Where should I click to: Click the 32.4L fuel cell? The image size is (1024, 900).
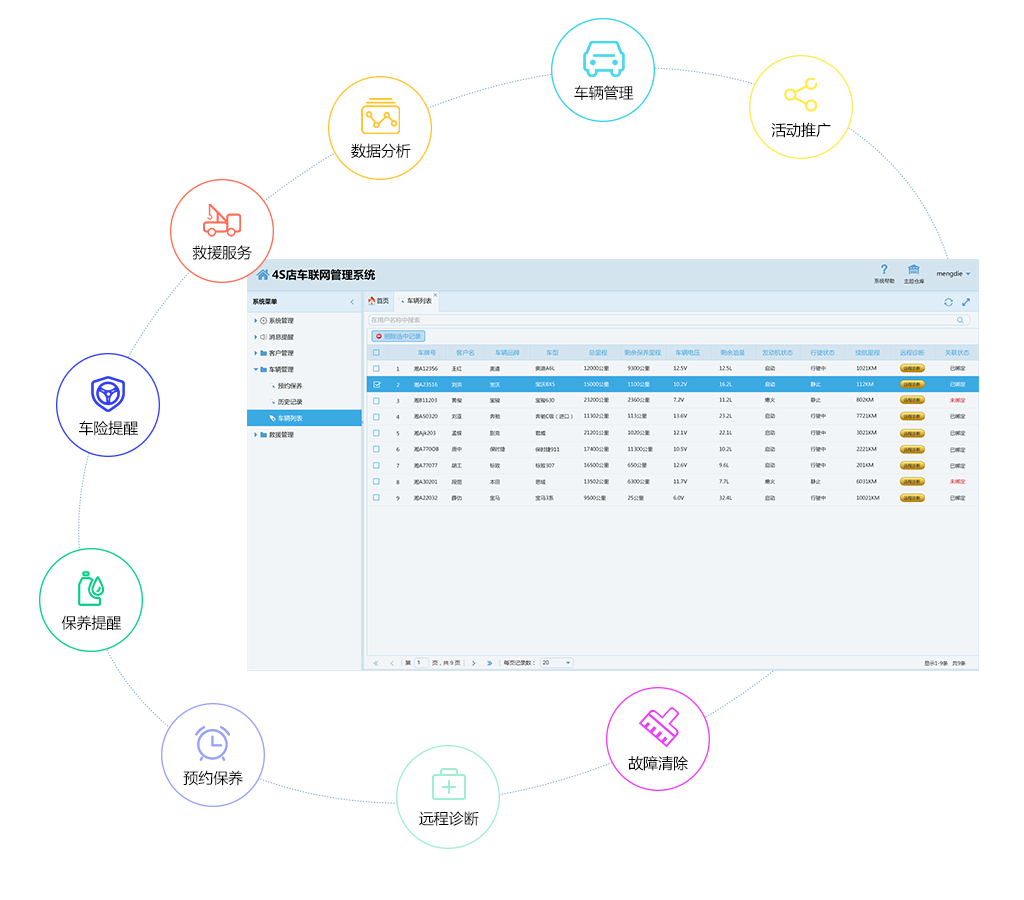tap(725, 498)
